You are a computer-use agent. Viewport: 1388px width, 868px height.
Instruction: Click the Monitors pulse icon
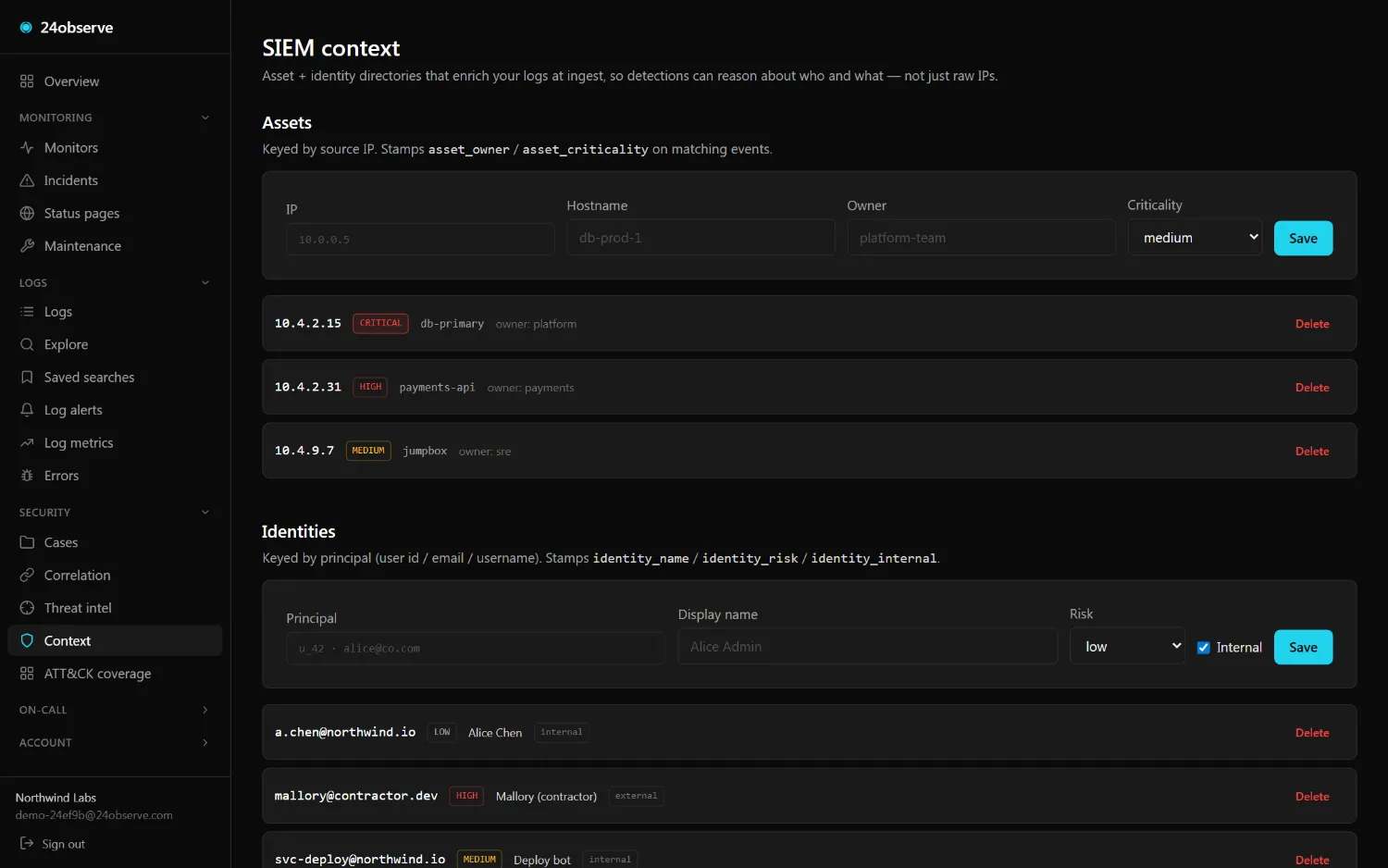[27, 147]
